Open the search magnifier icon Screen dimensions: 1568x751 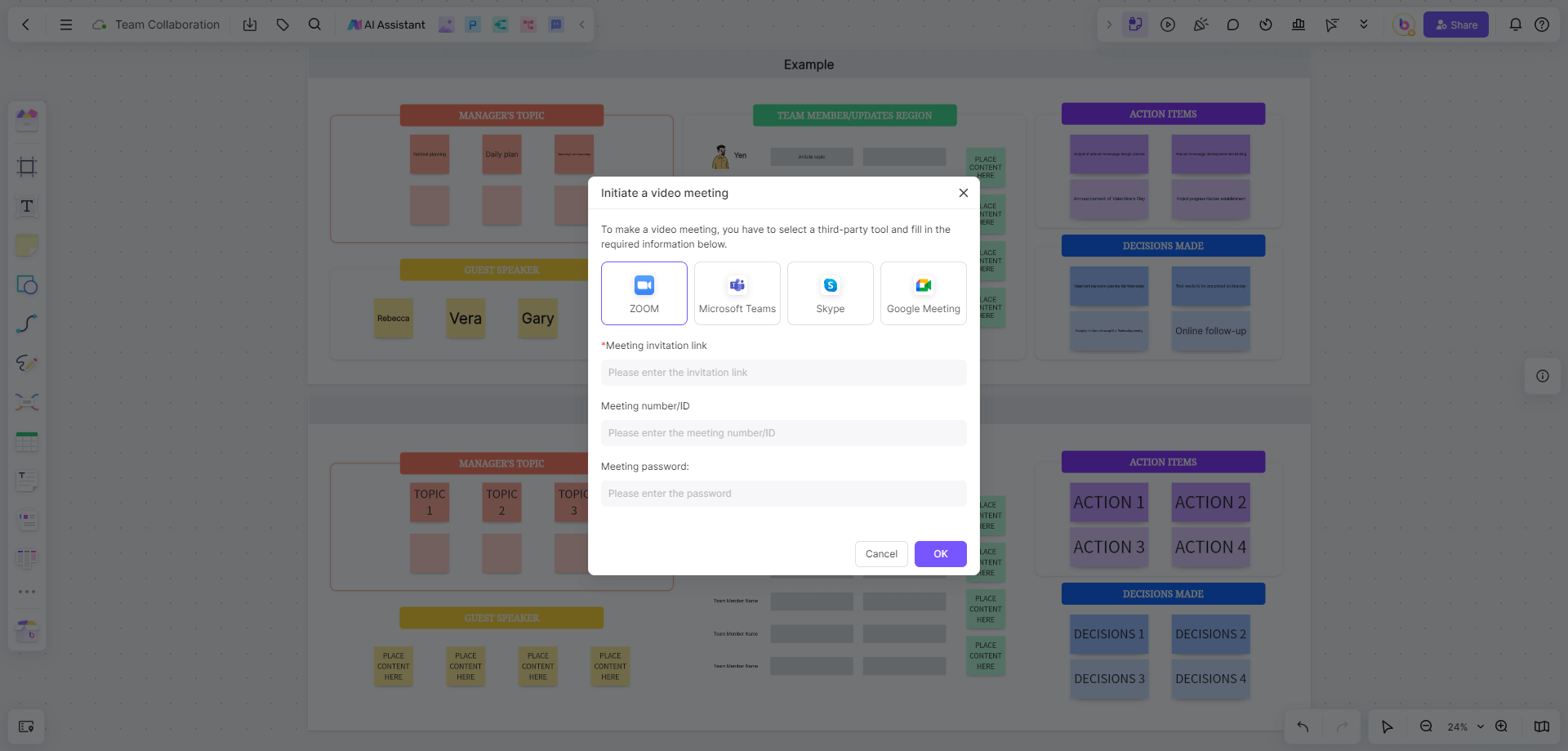click(x=314, y=25)
